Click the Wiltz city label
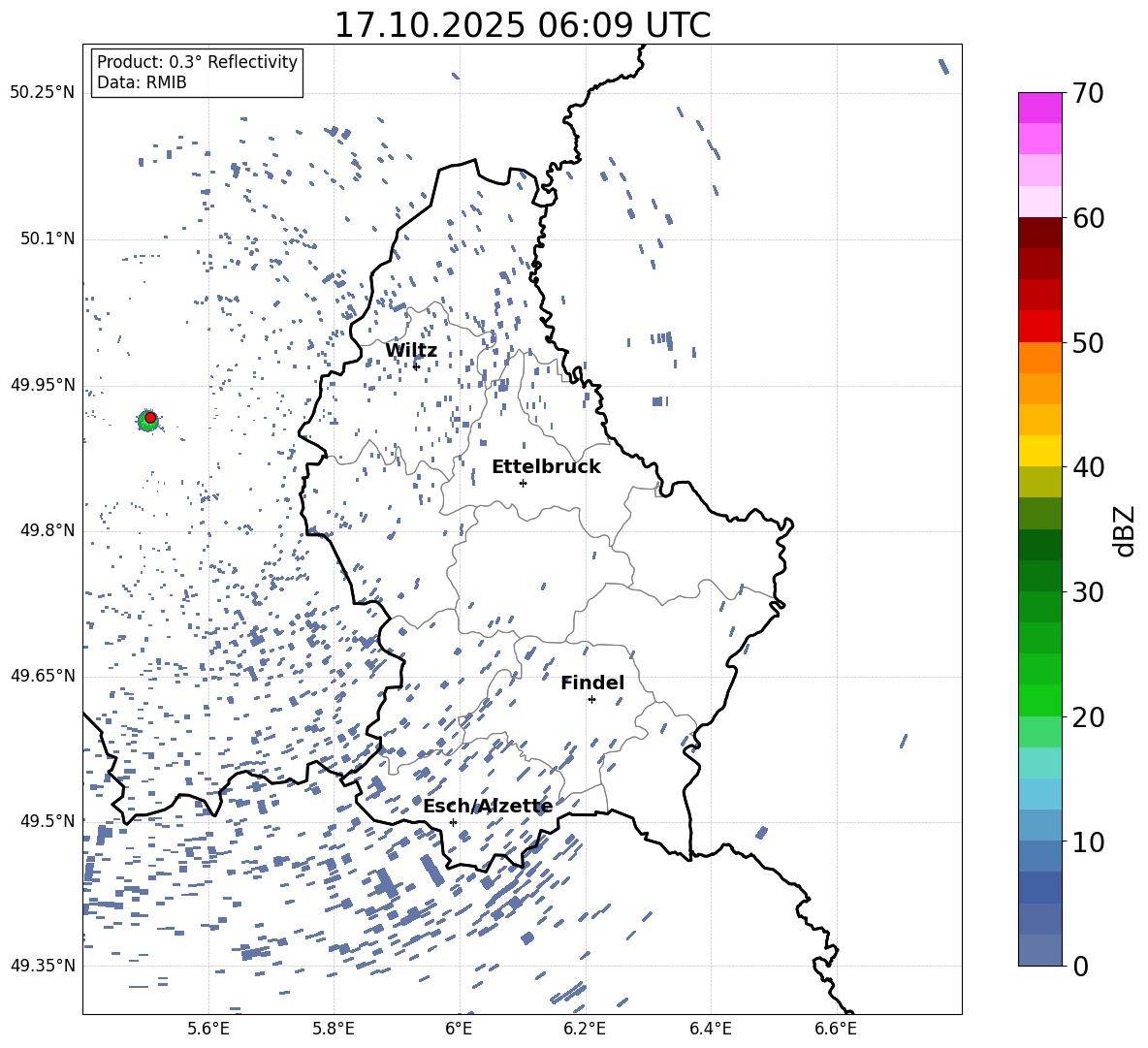This screenshot has width=1148, height=1048. tap(411, 351)
